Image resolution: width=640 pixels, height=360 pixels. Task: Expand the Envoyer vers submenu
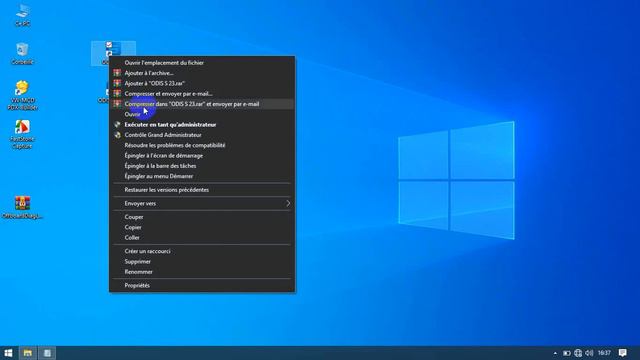[x=288, y=203]
